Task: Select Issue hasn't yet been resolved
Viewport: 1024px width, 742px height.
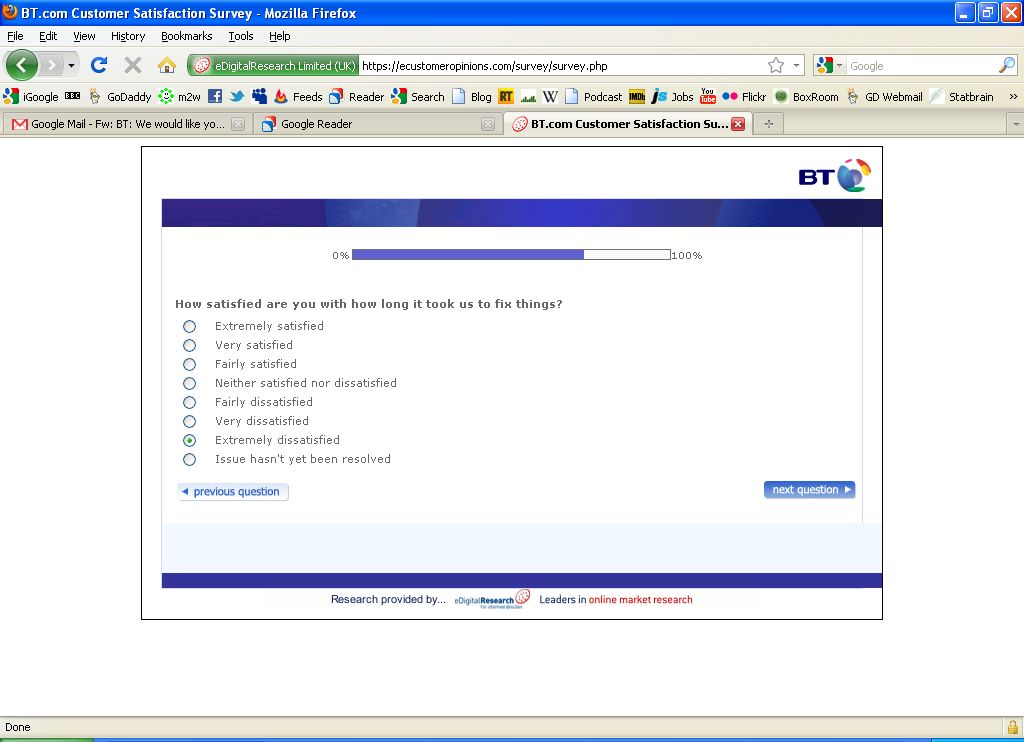Action: (189, 460)
